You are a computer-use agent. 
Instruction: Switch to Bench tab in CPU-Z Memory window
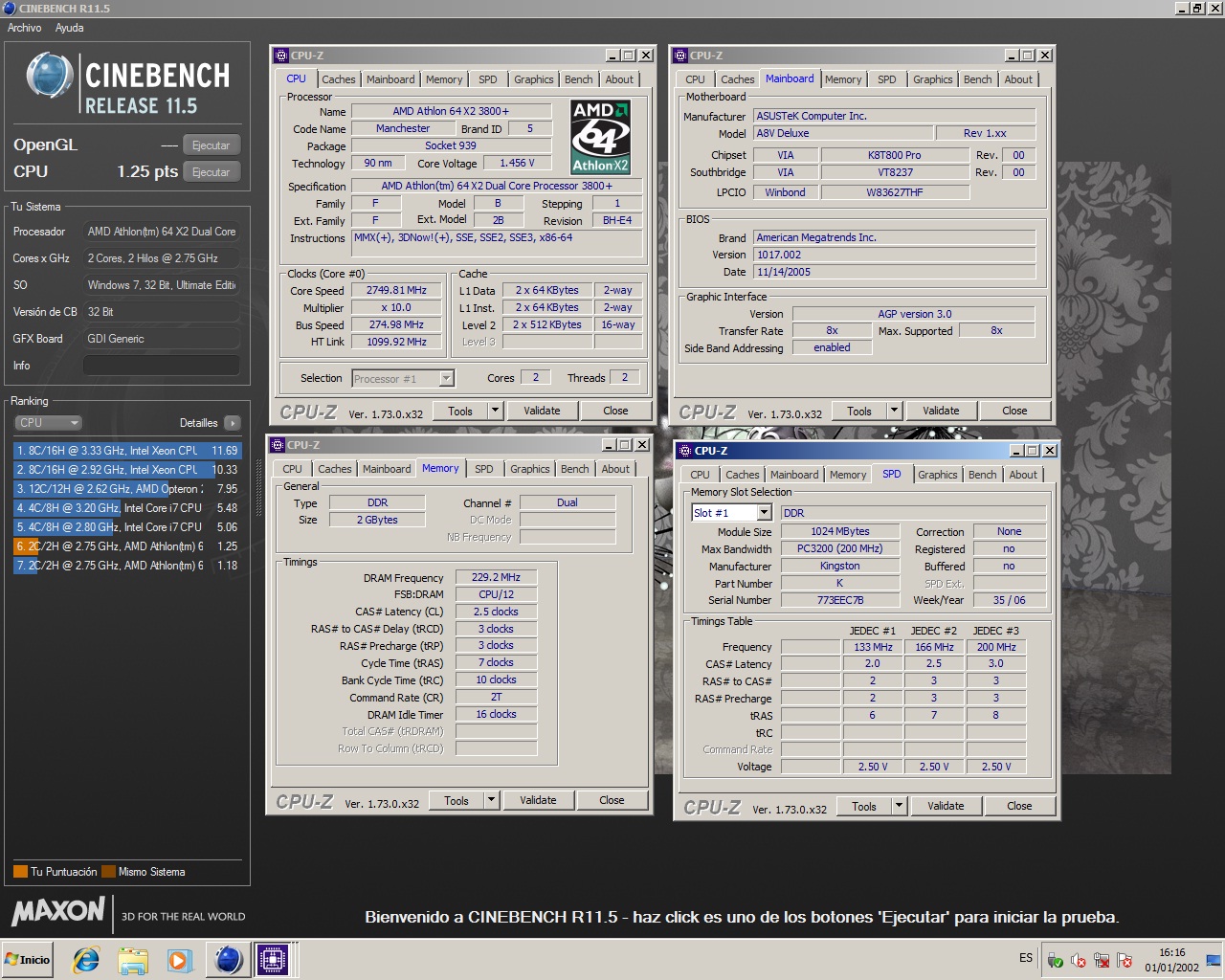tap(574, 469)
